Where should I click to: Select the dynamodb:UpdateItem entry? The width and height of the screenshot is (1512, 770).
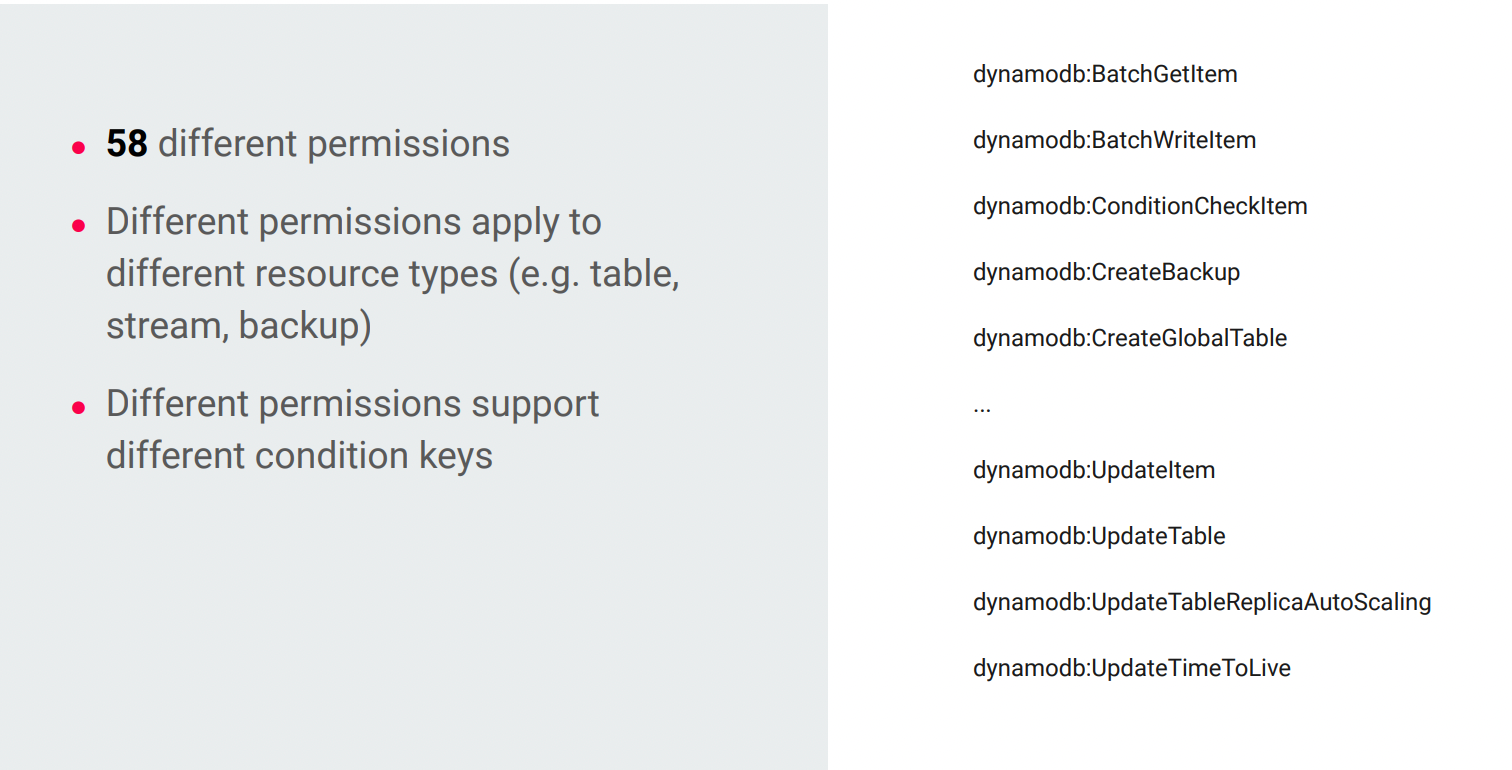click(x=1094, y=470)
